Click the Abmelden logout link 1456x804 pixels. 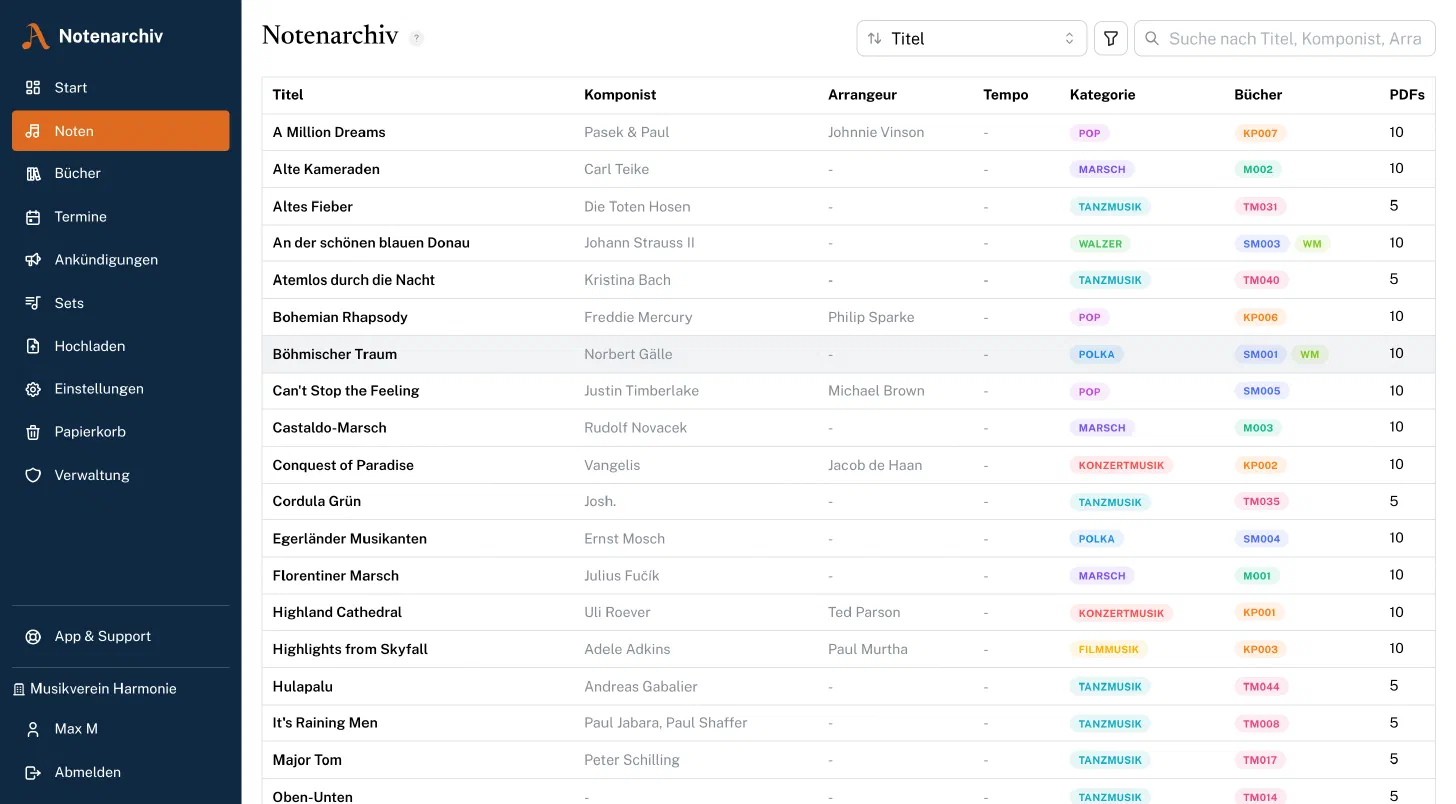pyautogui.click(x=120, y=772)
